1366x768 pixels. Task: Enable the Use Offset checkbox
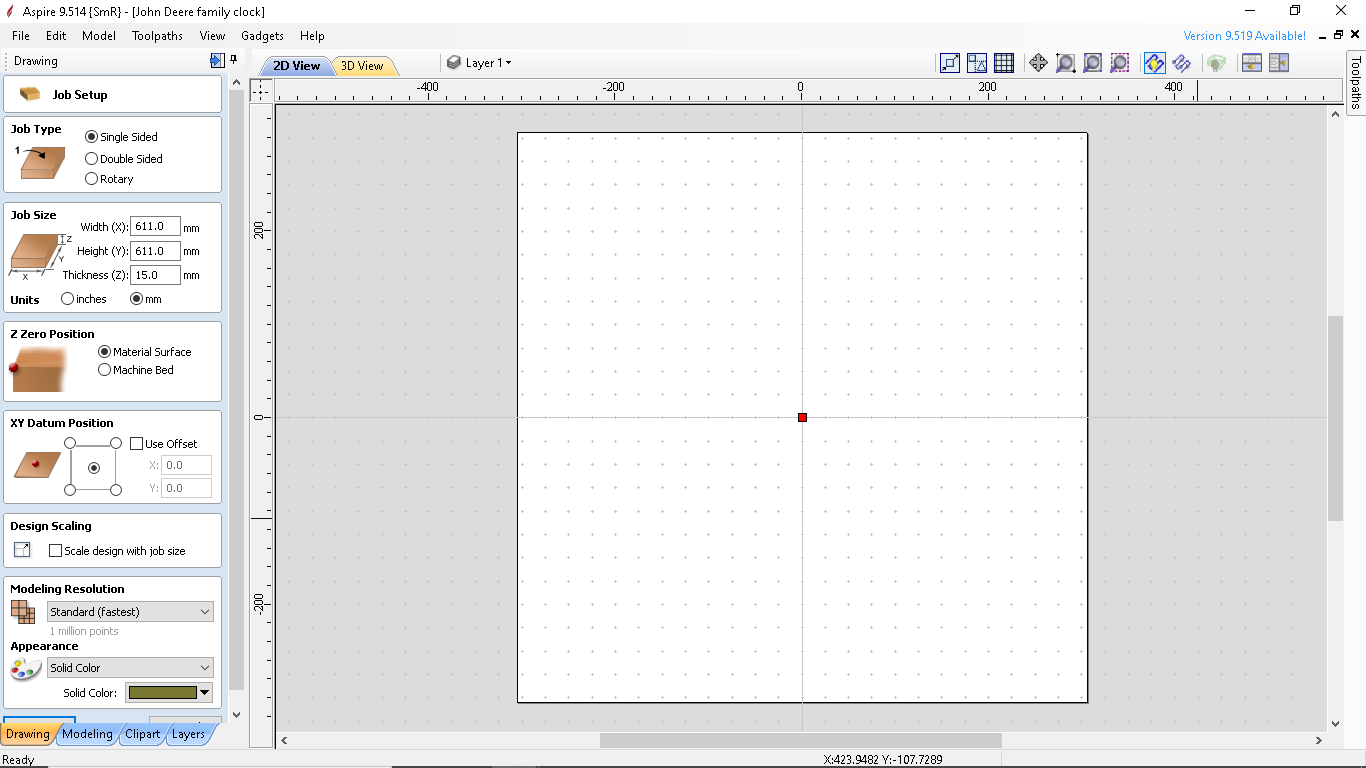(x=136, y=443)
